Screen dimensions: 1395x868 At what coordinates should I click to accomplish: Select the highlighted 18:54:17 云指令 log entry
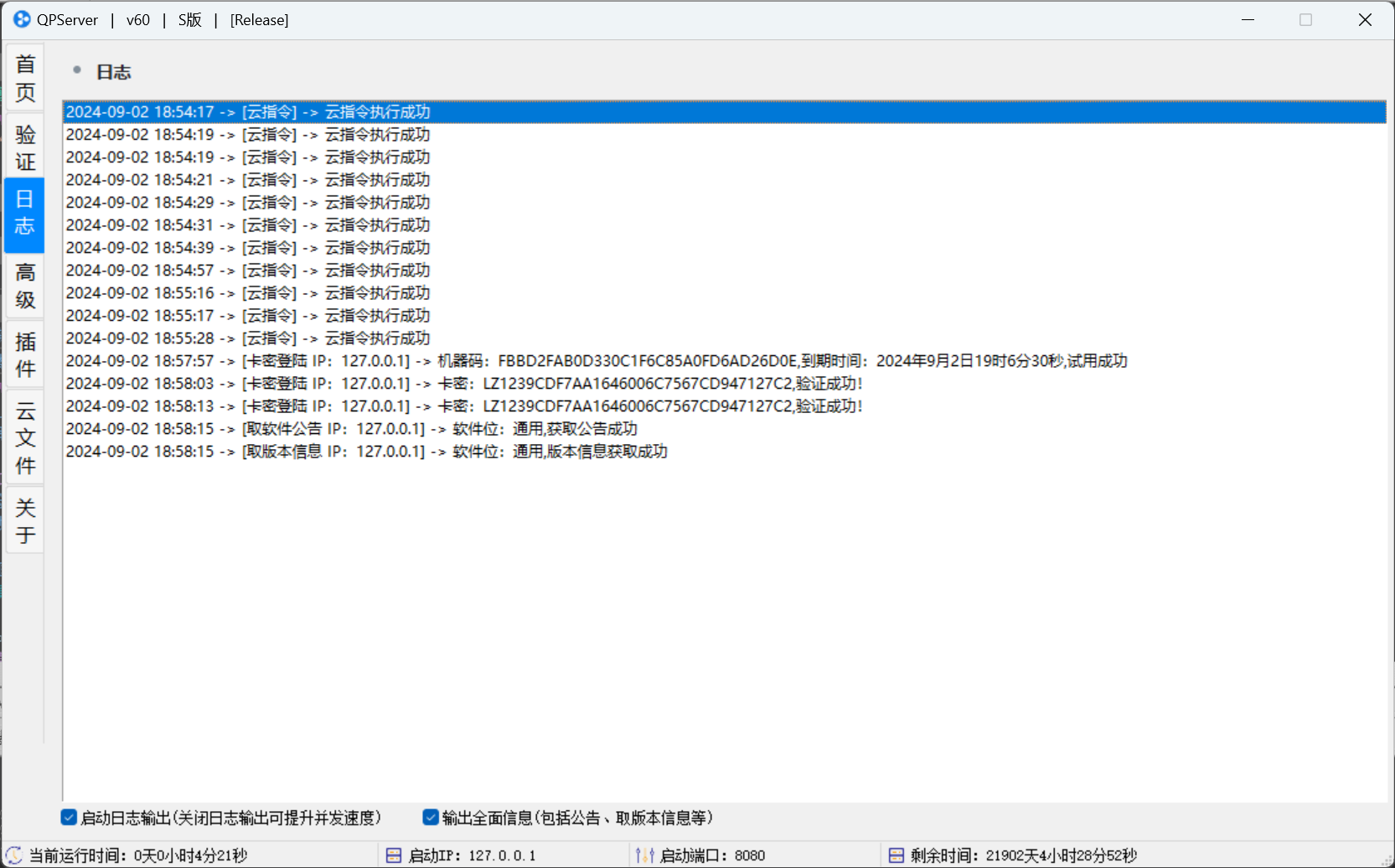click(248, 112)
